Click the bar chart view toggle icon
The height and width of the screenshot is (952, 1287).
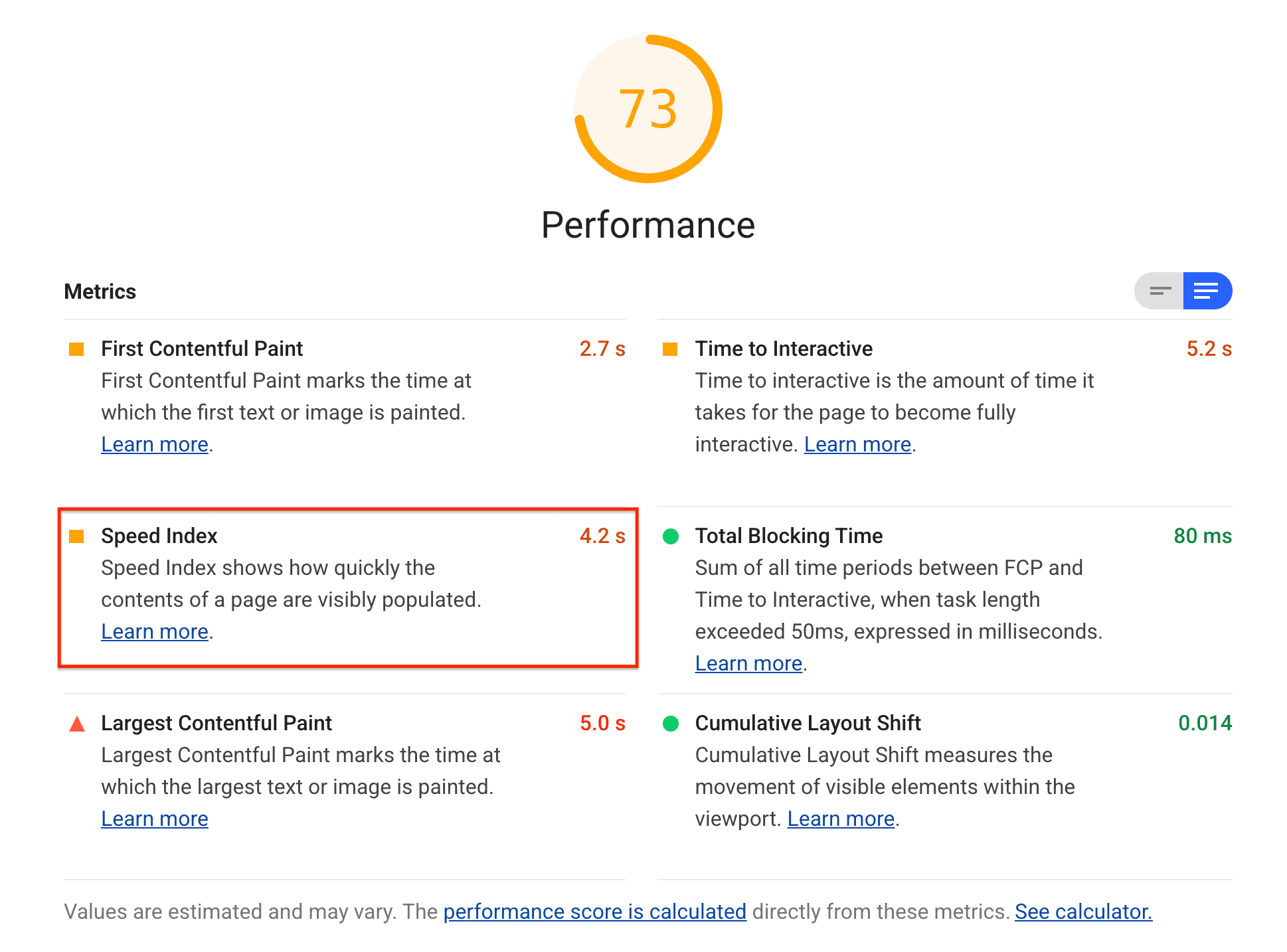coord(1160,291)
